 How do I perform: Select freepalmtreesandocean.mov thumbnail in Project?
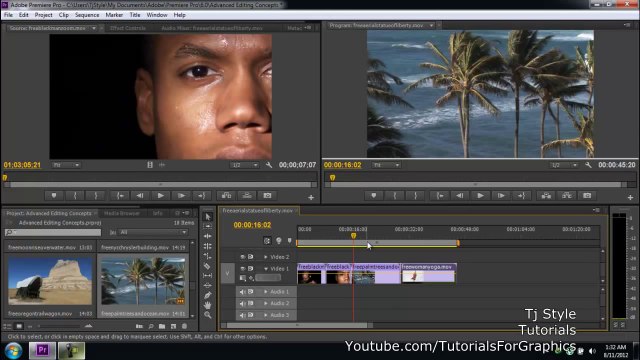click(x=143, y=281)
